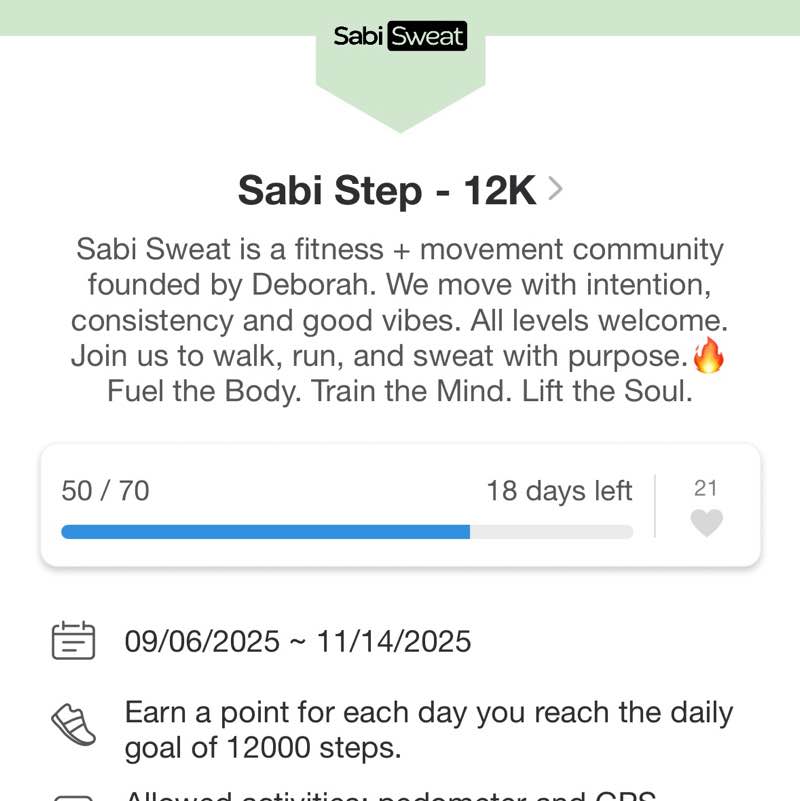Select the 09/06/2025 ~ 11/14/2025 date range
The image size is (800, 801).
(297, 641)
